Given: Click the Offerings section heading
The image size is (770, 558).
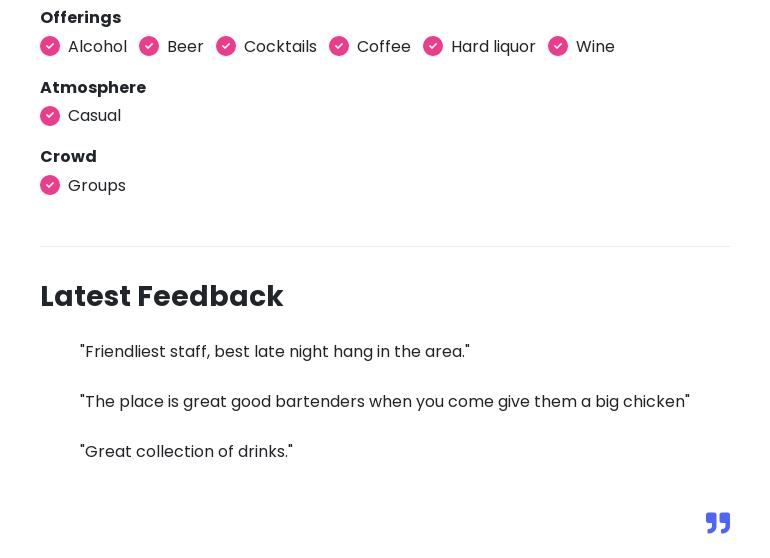Looking at the screenshot, I should 80,18.
